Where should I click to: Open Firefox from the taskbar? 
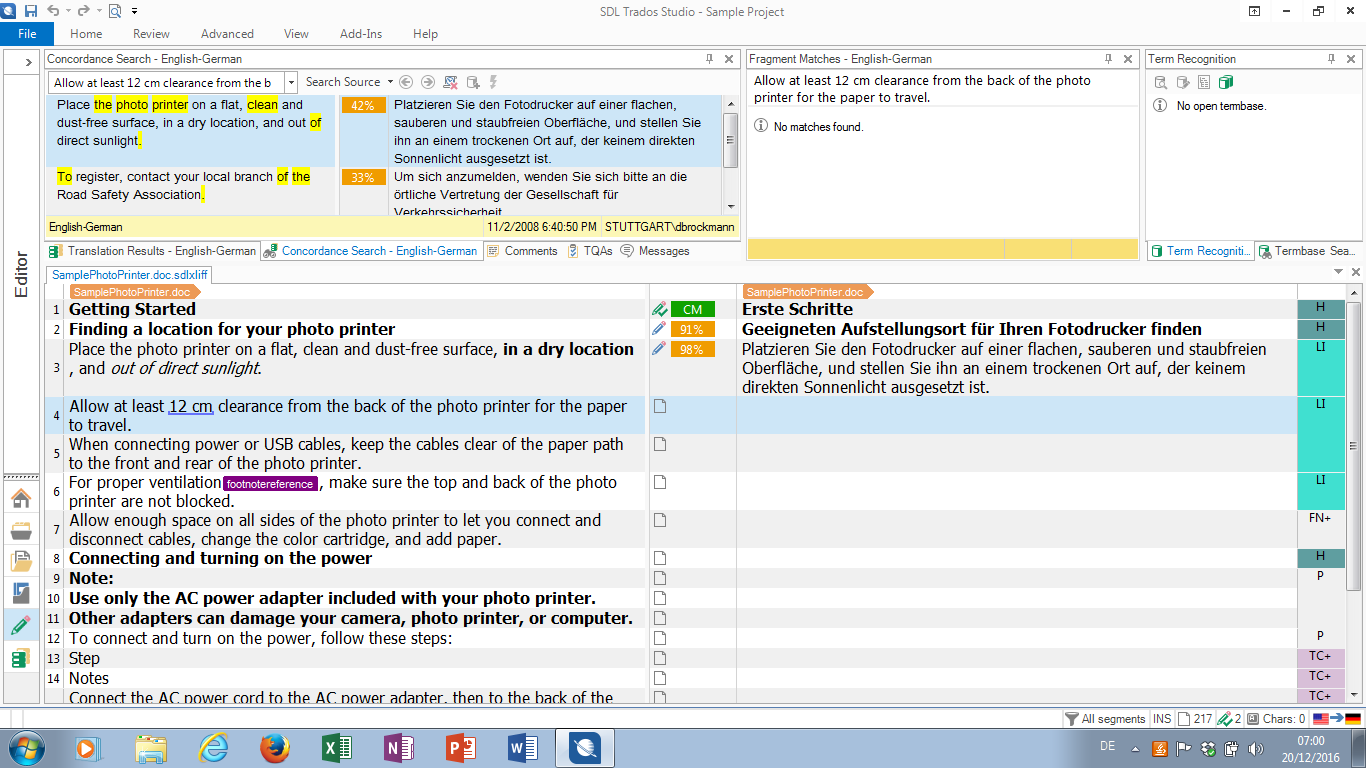(274, 748)
